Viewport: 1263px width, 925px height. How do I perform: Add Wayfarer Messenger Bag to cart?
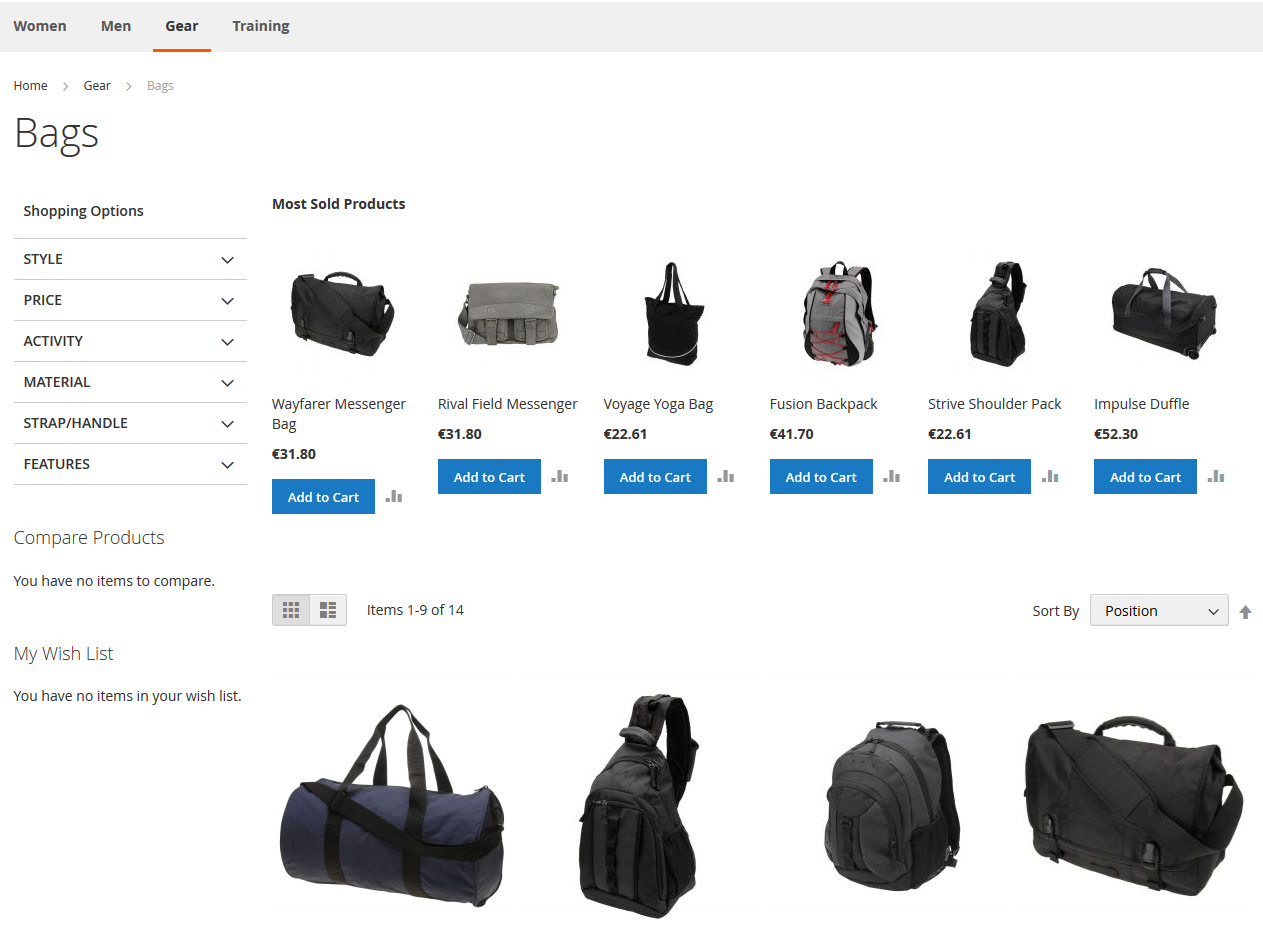click(x=323, y=497)
